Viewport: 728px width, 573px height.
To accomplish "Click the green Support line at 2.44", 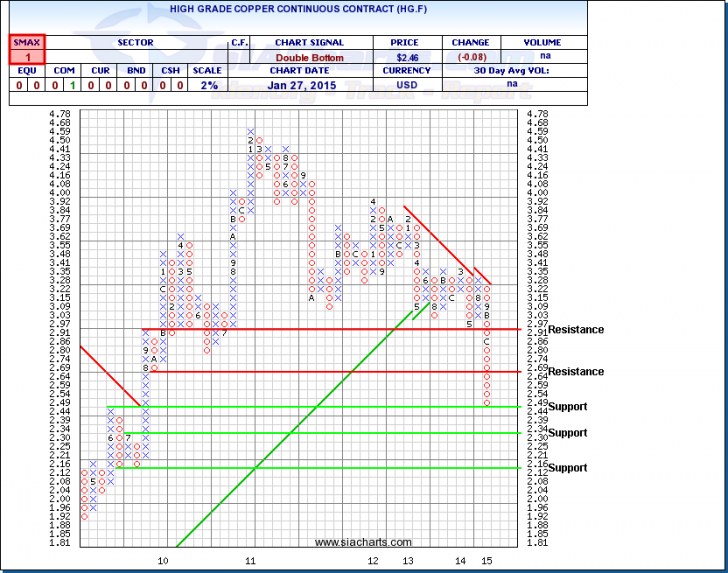I will pos(300,407).
